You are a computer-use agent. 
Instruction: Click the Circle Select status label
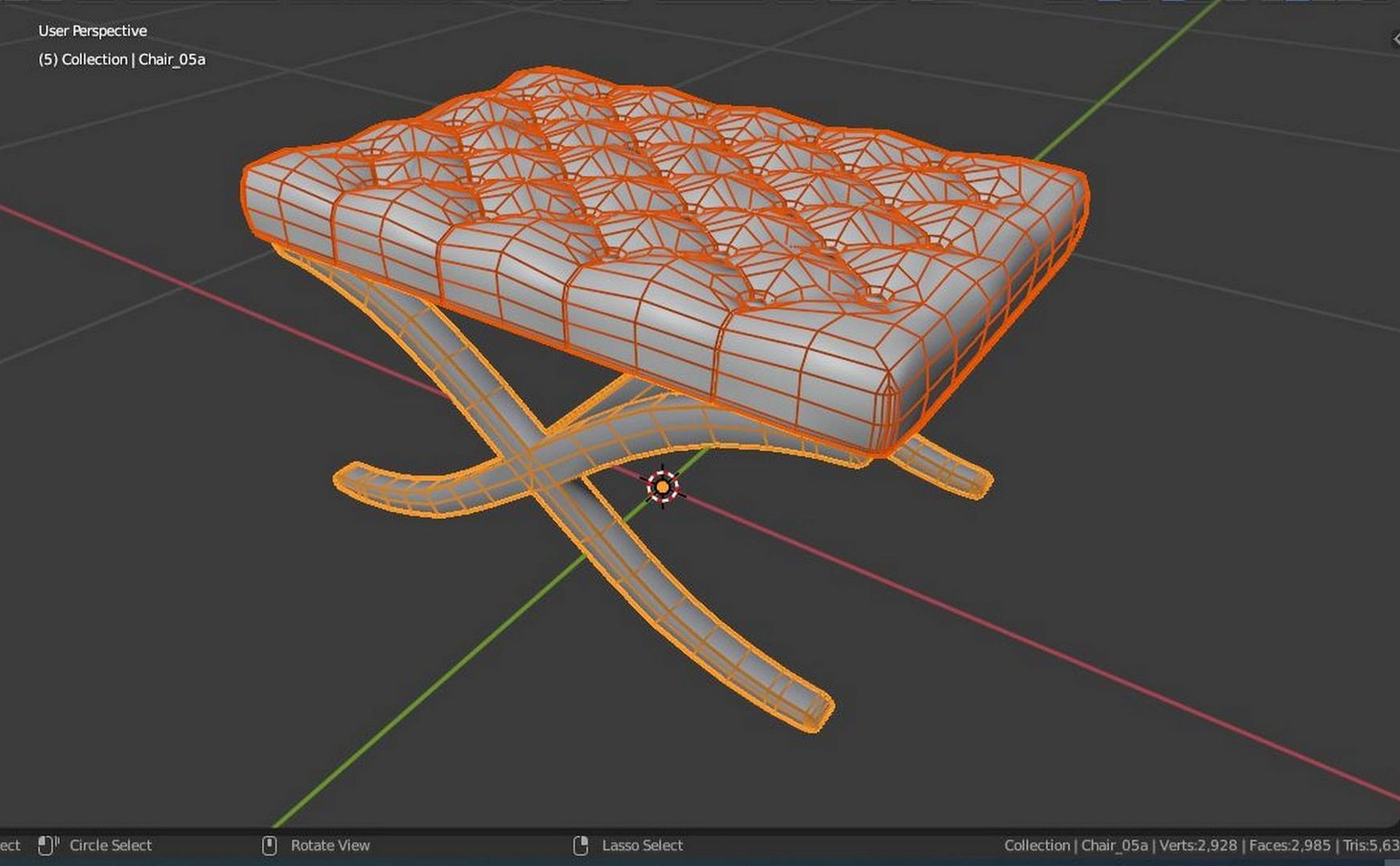pyautogui.click(x=111, y=845)
